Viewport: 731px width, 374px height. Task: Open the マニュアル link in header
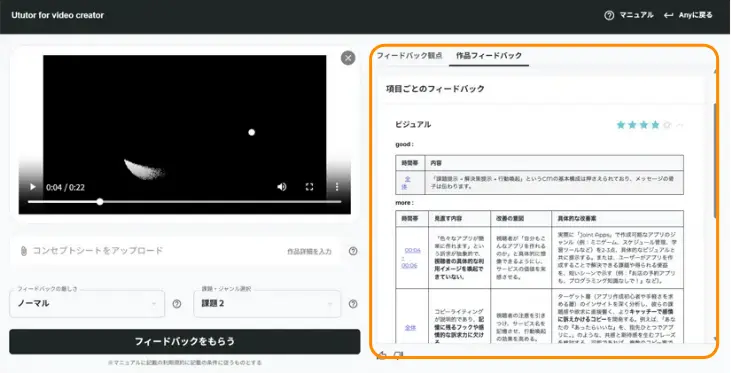[x=636, y=15]
